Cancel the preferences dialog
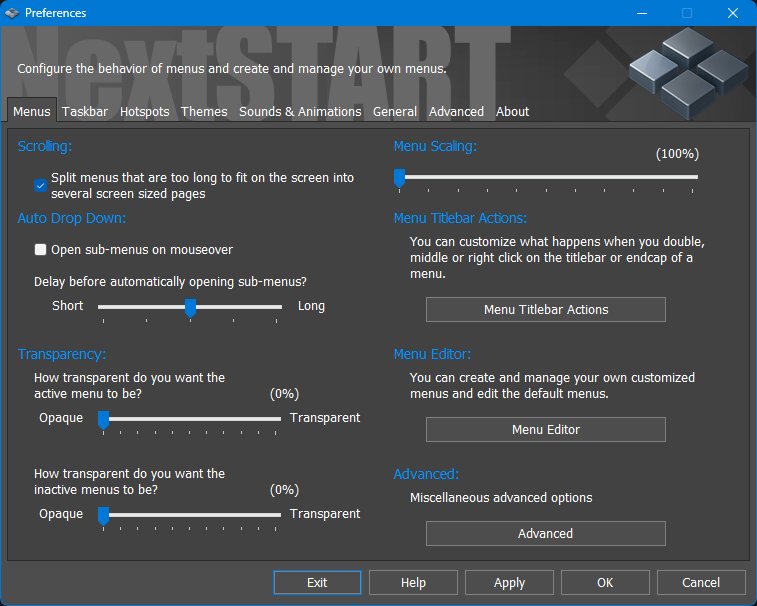This screenshot has height=606, width=757. click(701, 583)
